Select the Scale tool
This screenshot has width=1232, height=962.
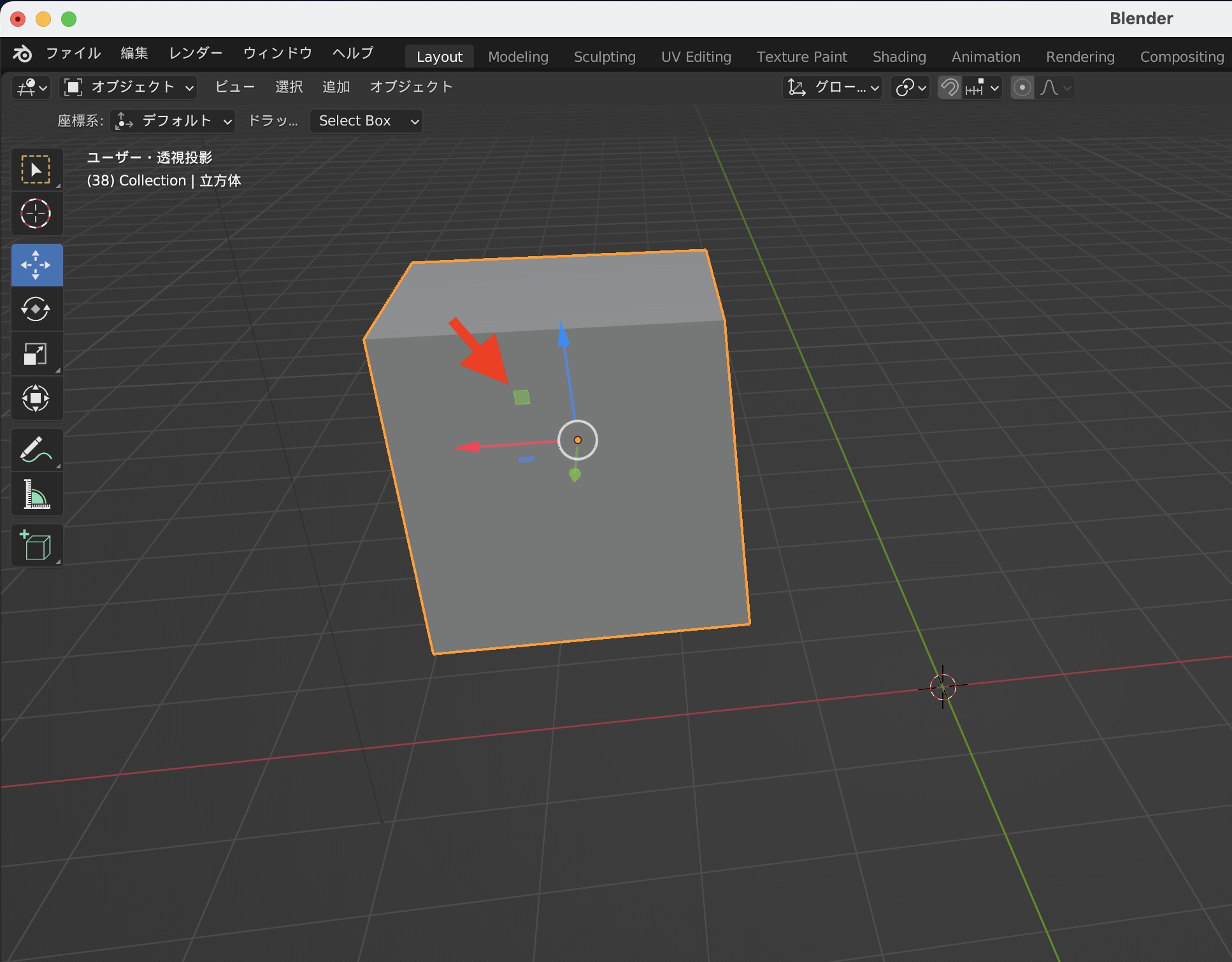[x=36, y=354]
